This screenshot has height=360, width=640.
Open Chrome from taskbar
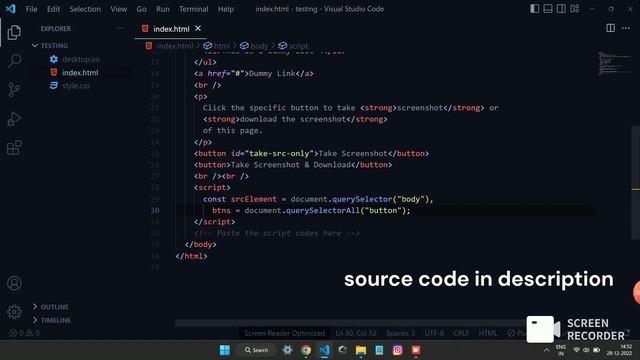coord(306,350)
